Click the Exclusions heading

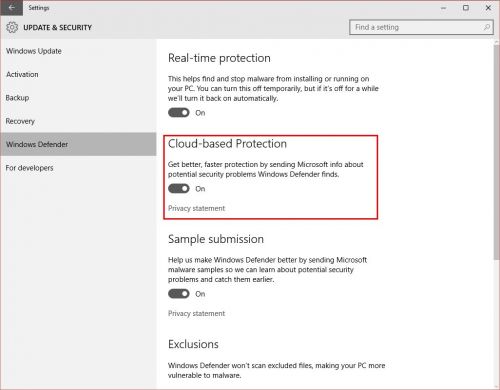click(x=193, y=344)
